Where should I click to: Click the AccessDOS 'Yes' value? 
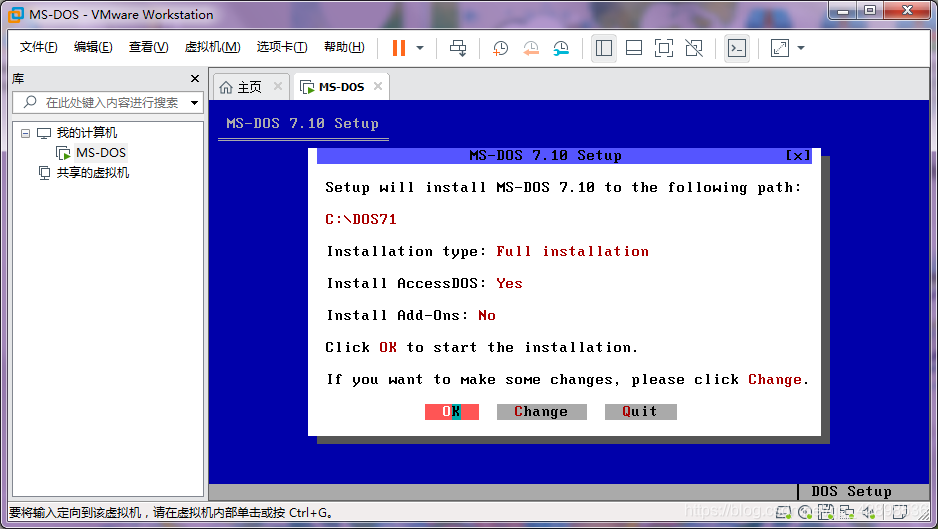coord(509,284)
